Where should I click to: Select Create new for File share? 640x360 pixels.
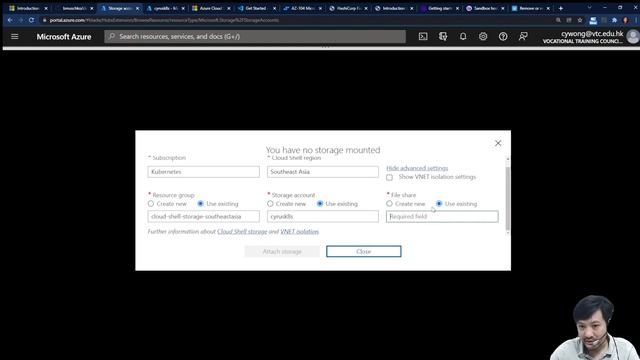coord(389,203)
